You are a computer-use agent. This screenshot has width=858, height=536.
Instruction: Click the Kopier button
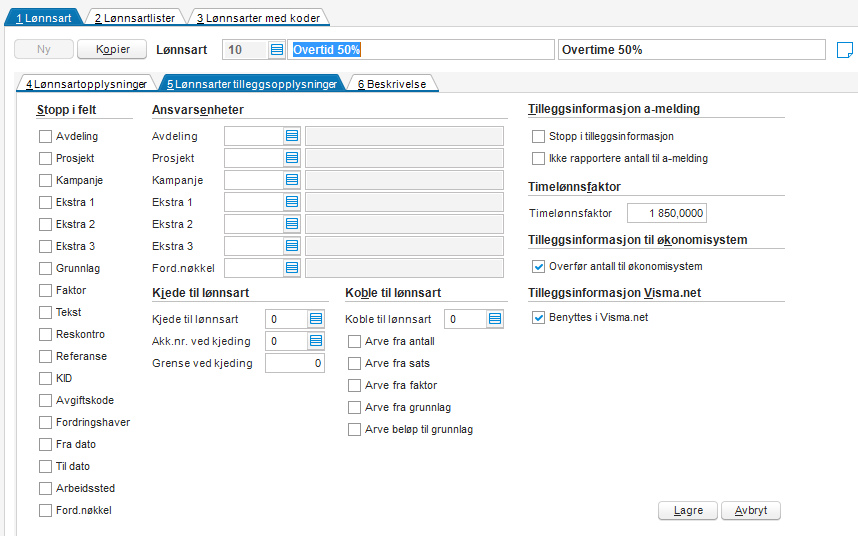[112, 49]
